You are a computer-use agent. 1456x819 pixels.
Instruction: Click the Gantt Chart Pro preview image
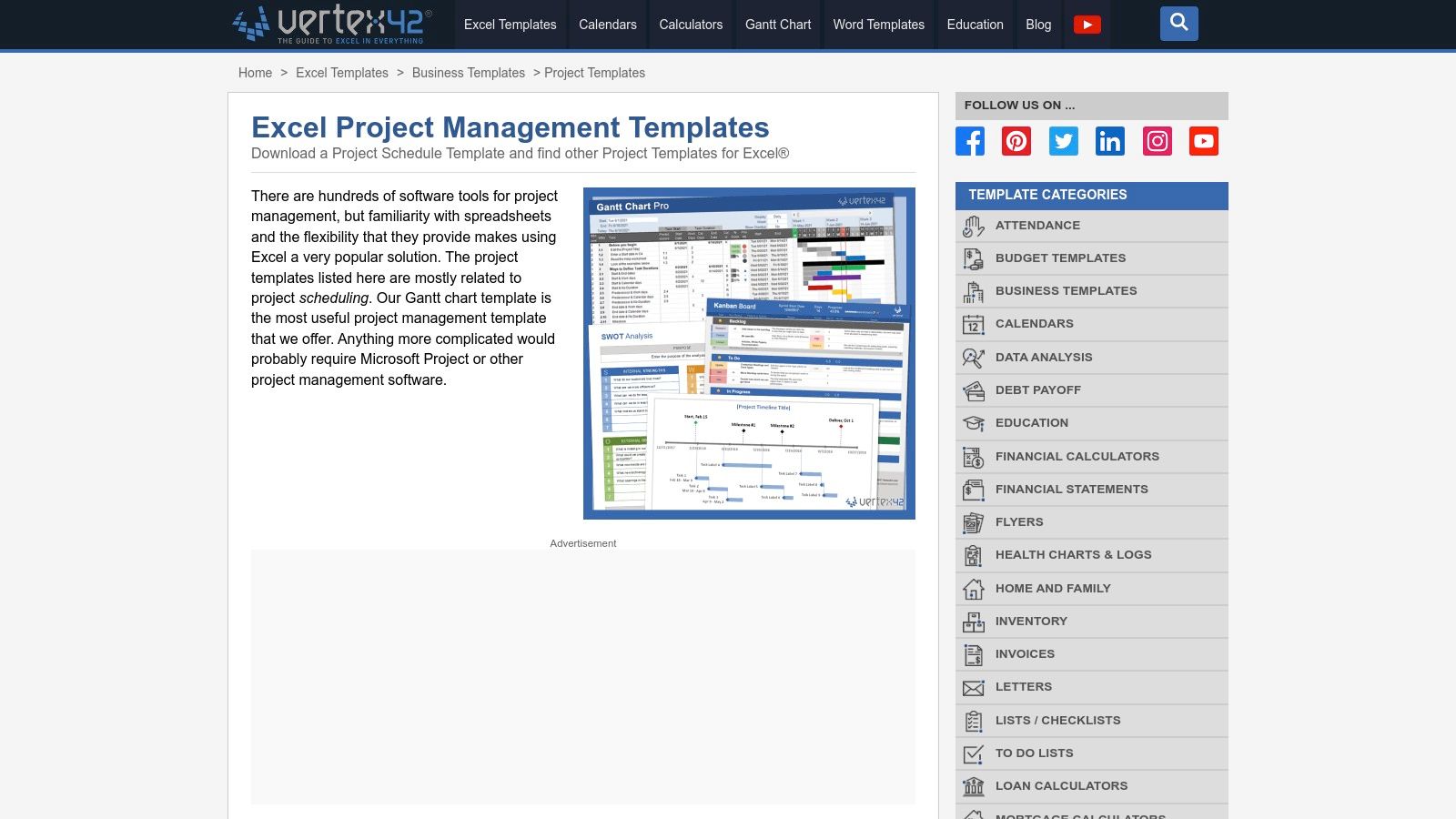pos(749,353)
